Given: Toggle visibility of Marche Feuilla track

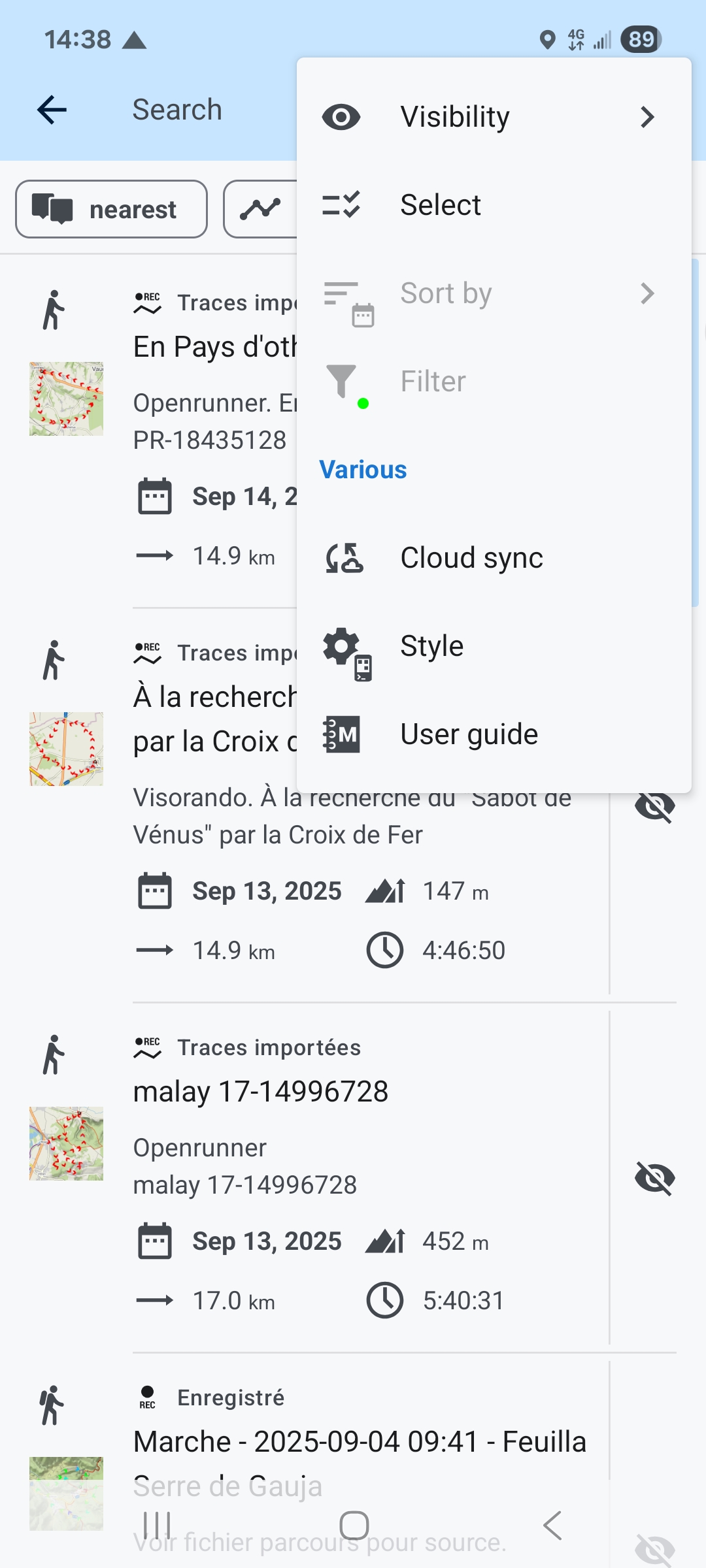Looking at the screenshot, I should tap(654, 1547).
